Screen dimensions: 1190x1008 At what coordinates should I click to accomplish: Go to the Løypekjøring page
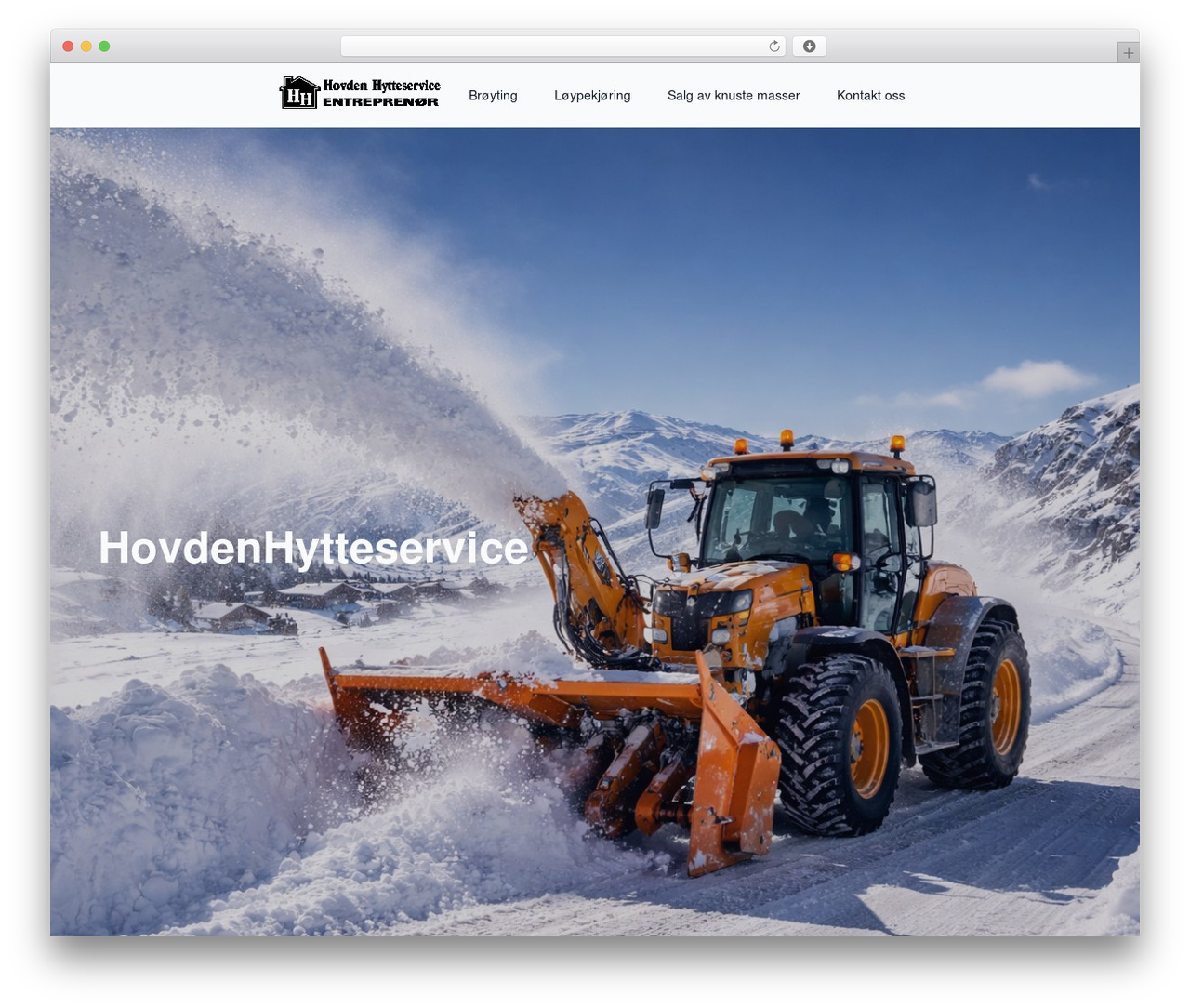[x=592, y=96]
